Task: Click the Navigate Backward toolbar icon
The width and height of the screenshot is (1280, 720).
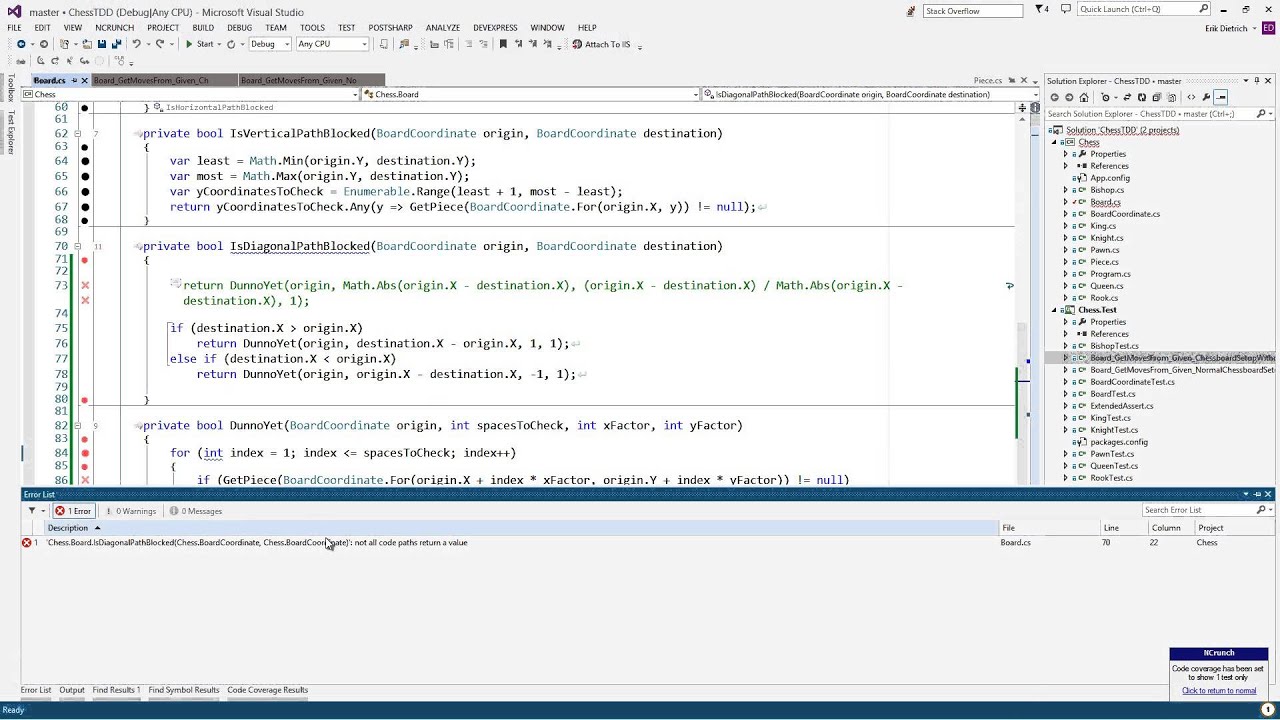Action: (21, 44)
